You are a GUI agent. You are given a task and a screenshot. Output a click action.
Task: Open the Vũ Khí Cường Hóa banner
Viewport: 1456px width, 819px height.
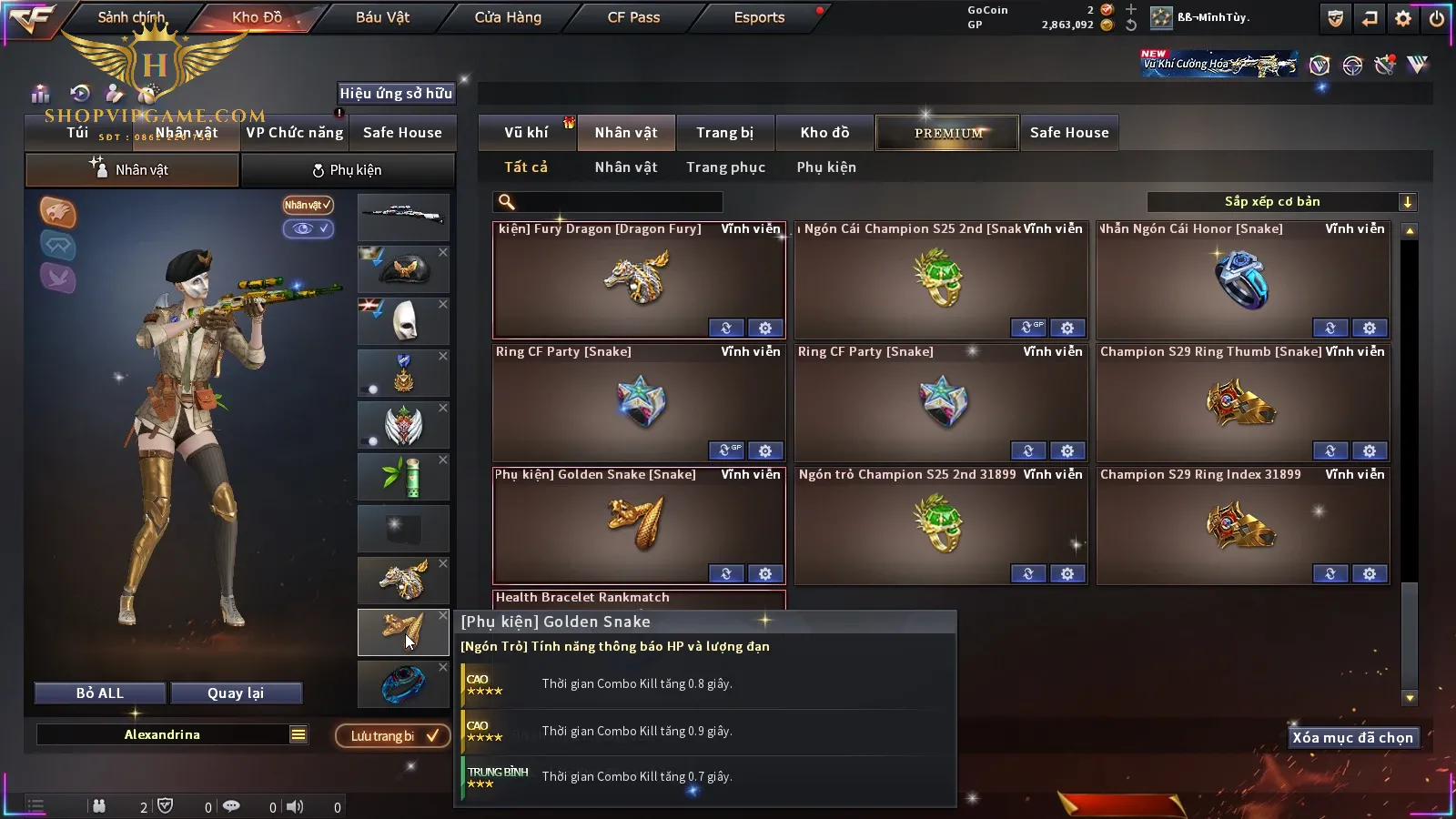1219,64
